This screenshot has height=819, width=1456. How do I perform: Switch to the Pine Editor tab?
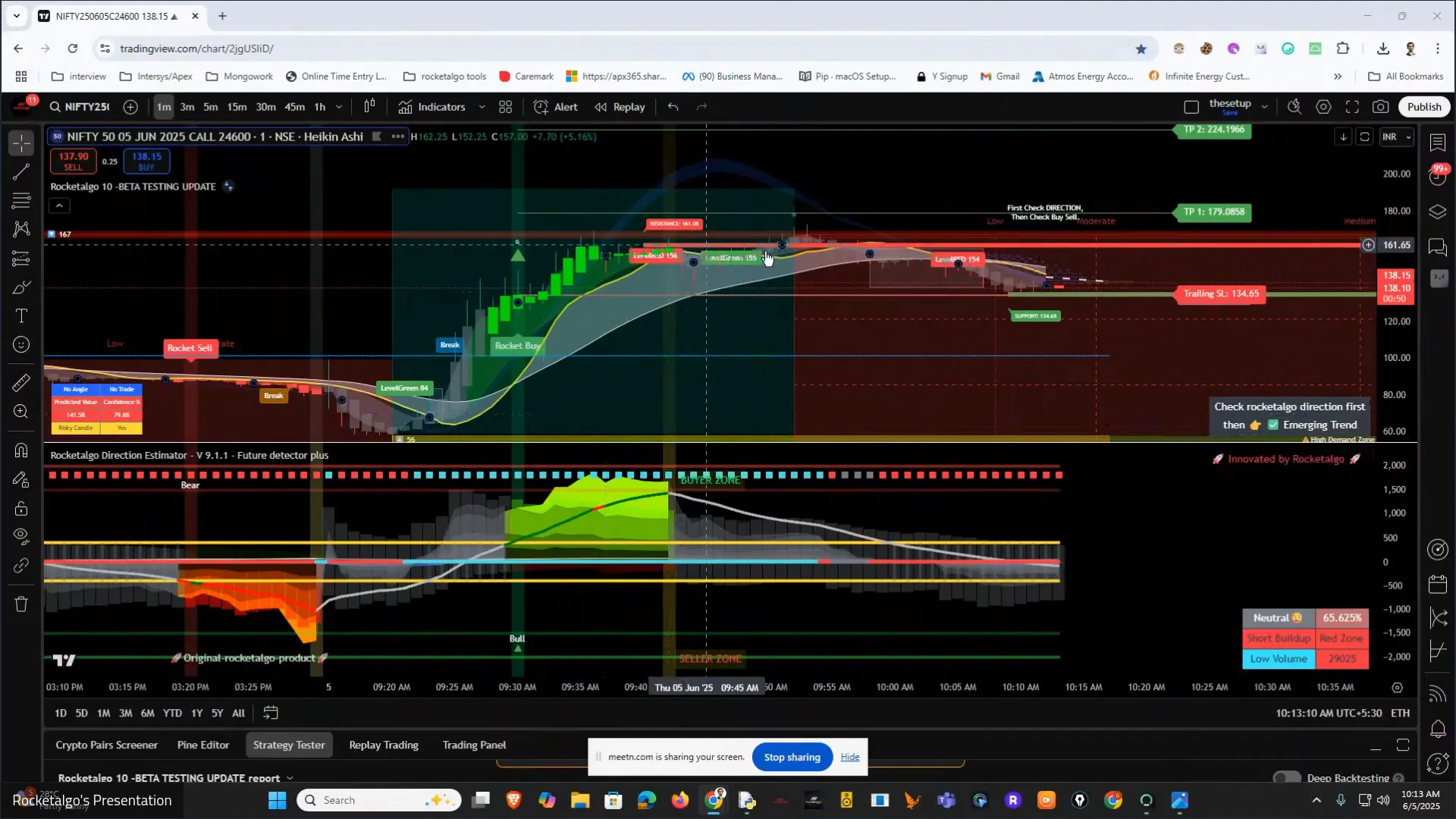coord(202,745)
